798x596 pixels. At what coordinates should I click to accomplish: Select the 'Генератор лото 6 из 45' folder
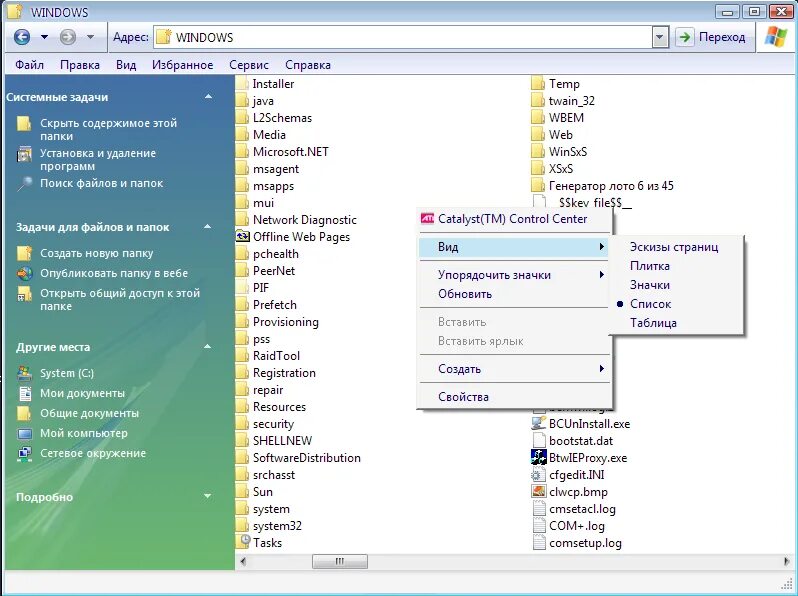[x=611, y=186]
